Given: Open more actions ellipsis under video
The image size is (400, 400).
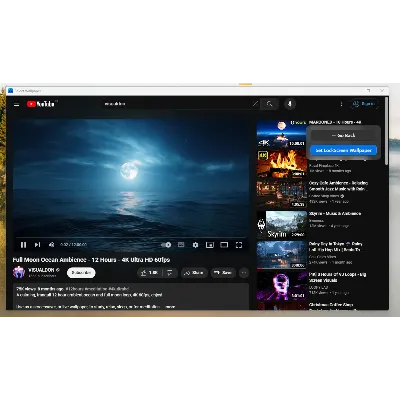Looking at the screenshot, I should click(x=244, y=273).
